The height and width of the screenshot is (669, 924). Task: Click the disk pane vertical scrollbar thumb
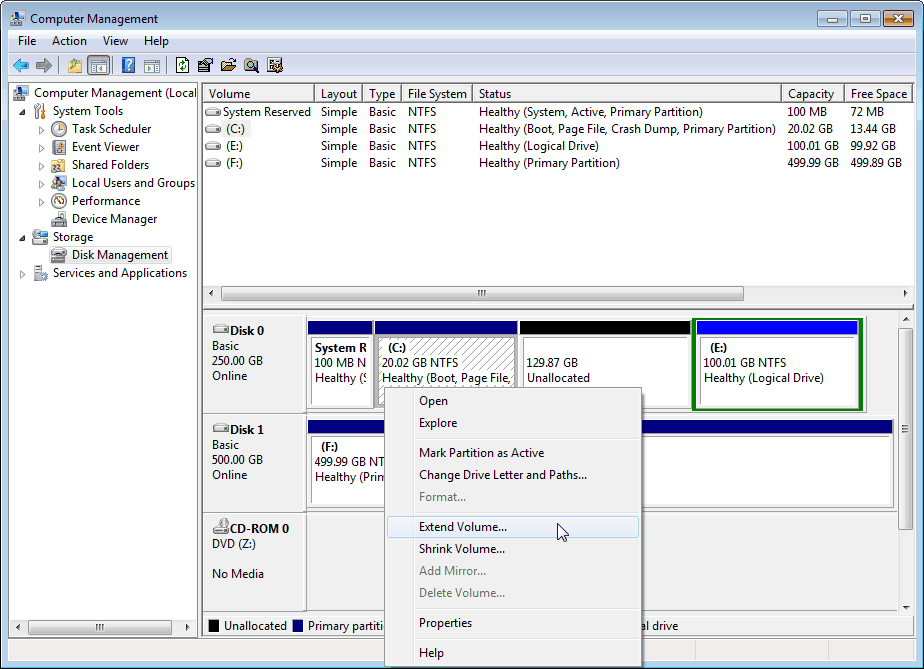(x=905, y=429)
